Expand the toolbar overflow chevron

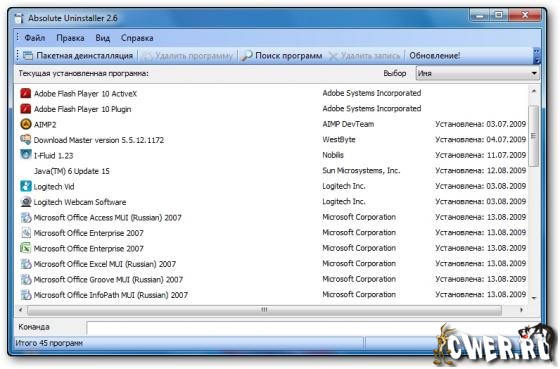[536, 56]
